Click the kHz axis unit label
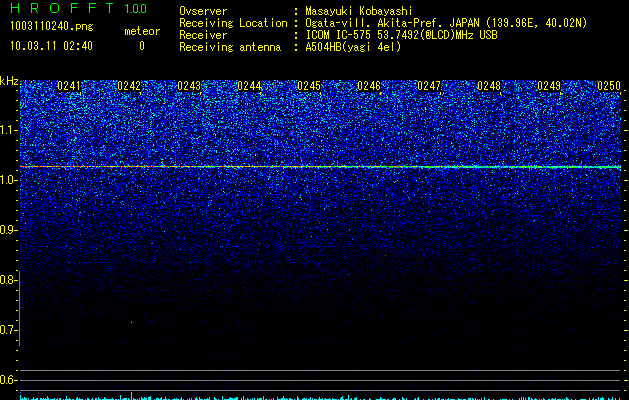The width and height of the screenshot is (629, 400). 9,81
